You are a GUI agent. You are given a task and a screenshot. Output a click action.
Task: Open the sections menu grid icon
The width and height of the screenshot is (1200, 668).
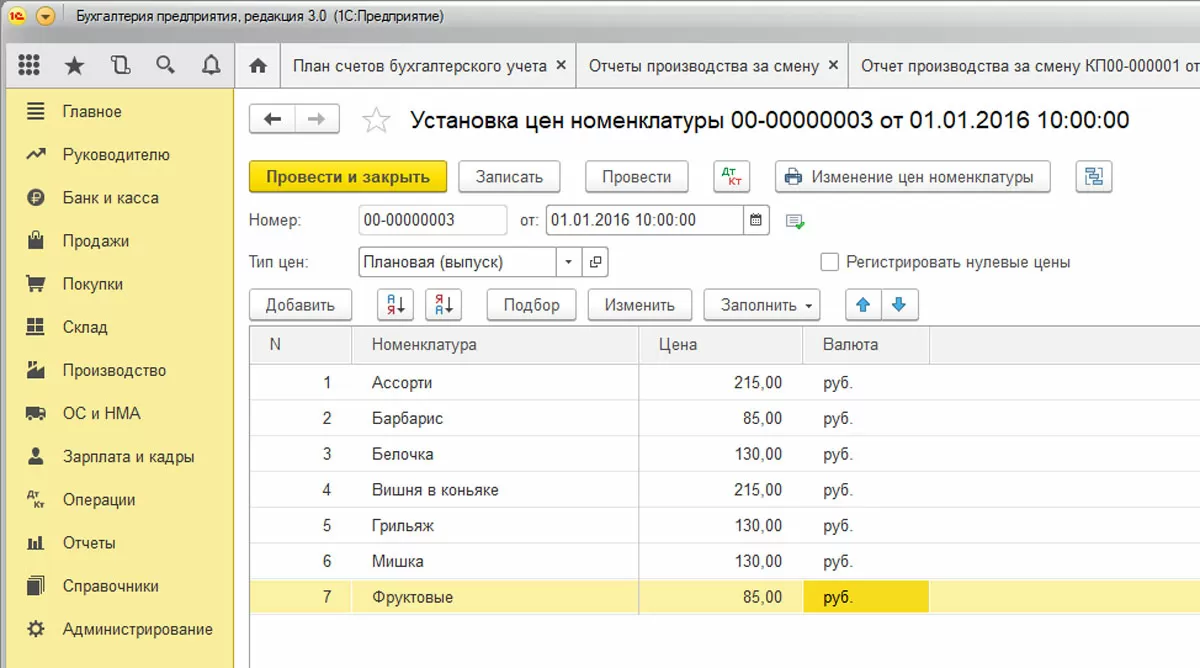click(x=30, y=66)
